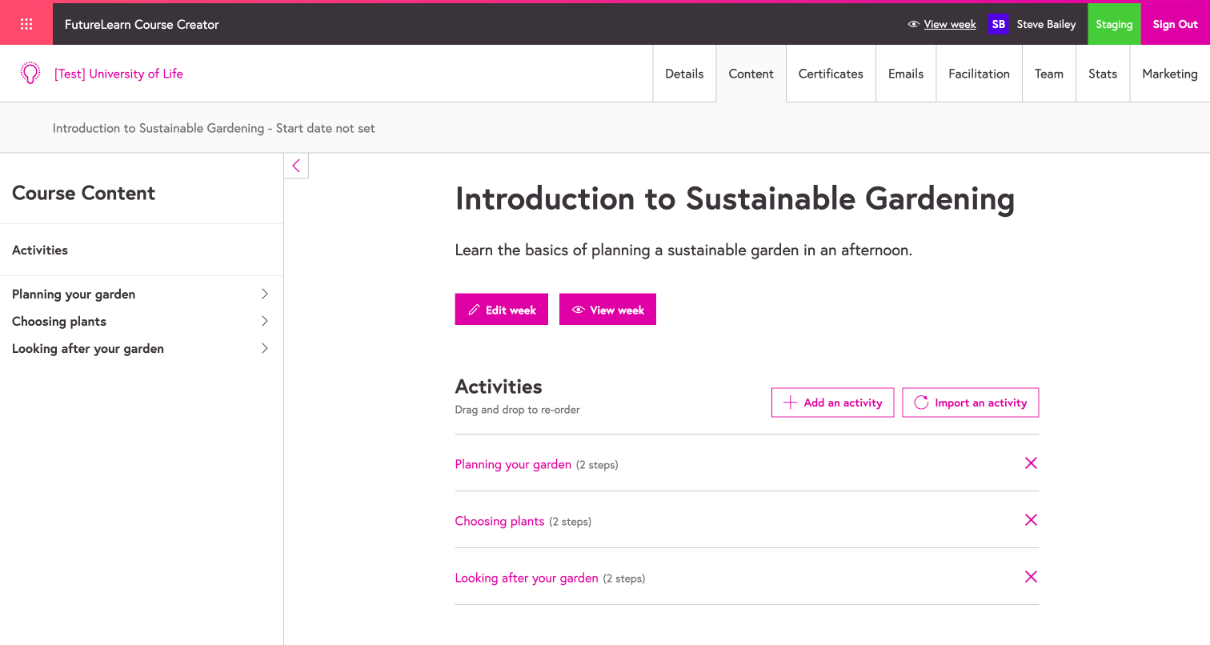The image size is (1210, 645).
Task: Open the Certificates tab
Action: [x=831, y=74]
